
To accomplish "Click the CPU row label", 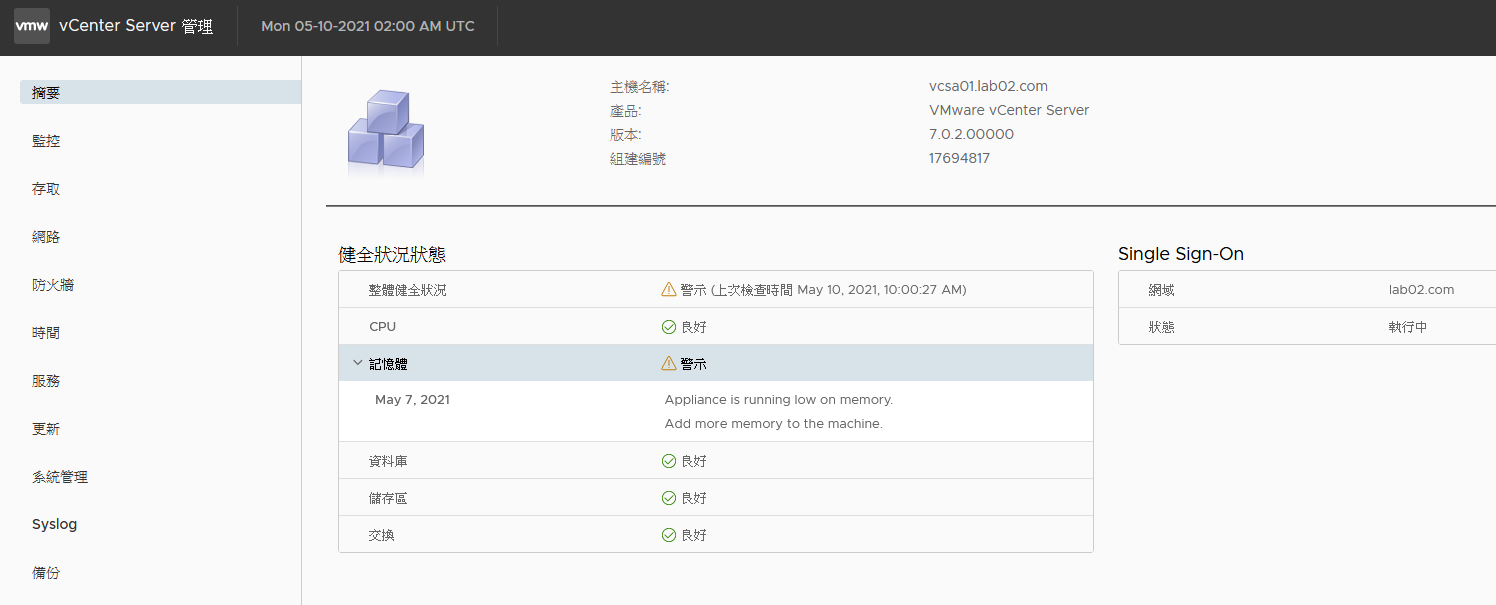I will [383, 327].
